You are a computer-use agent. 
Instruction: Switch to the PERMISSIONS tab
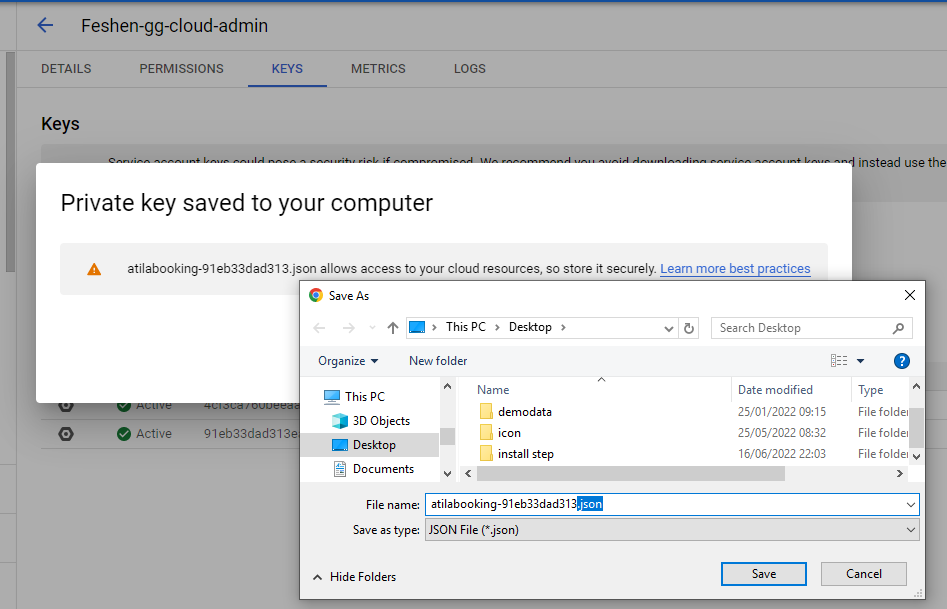(x=181, y=69)
